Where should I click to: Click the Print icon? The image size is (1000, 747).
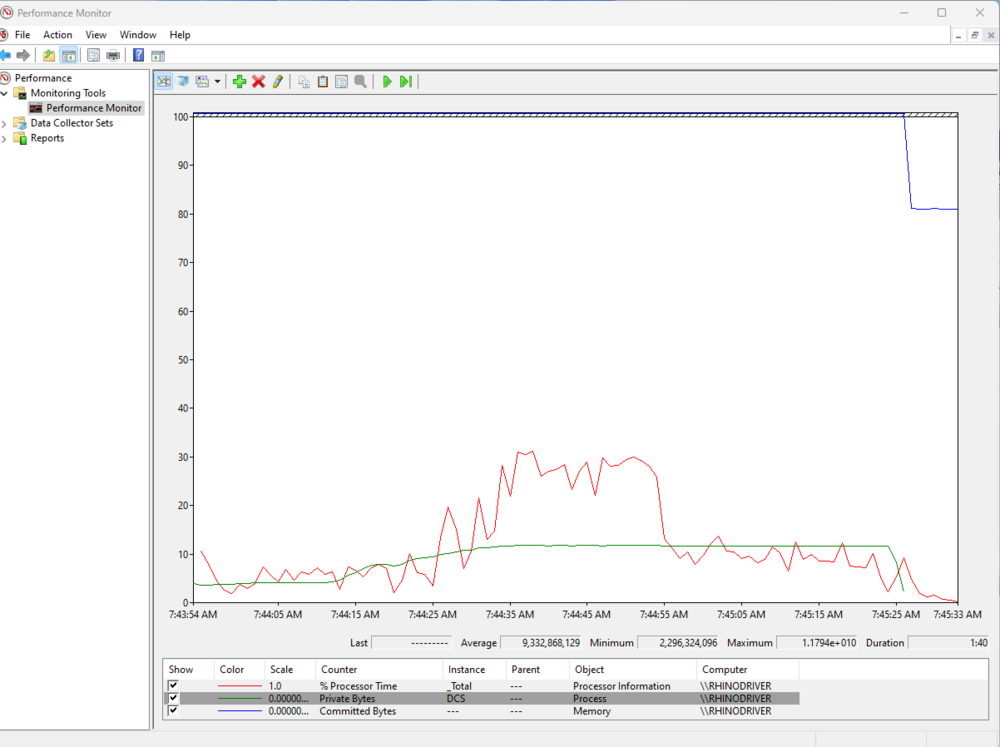pyautogui.click(x=113, y=55)
